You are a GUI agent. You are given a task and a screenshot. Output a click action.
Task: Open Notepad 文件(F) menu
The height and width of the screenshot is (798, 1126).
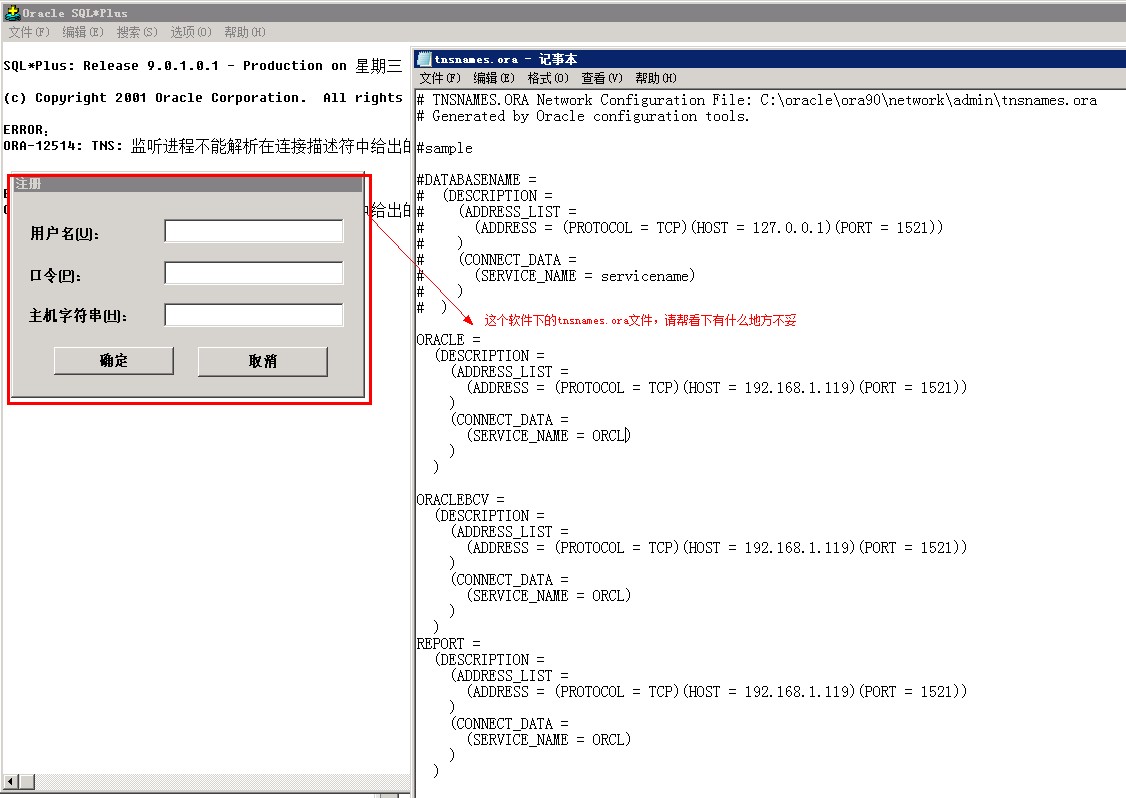439,78
